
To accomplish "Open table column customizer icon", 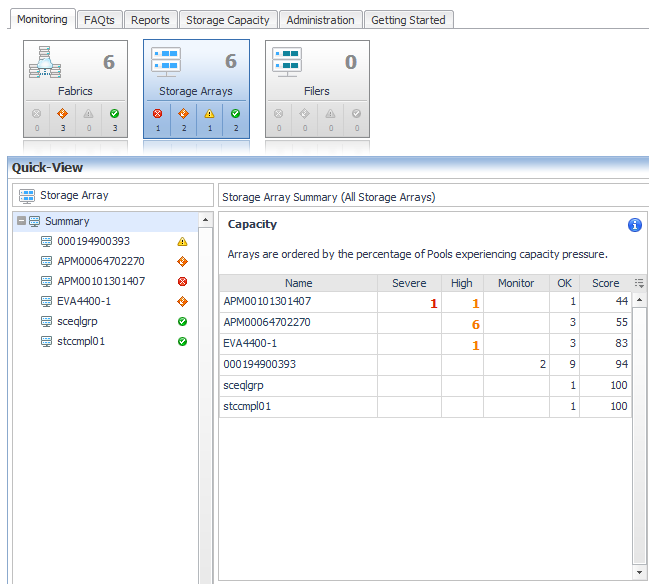I will 639,283.
